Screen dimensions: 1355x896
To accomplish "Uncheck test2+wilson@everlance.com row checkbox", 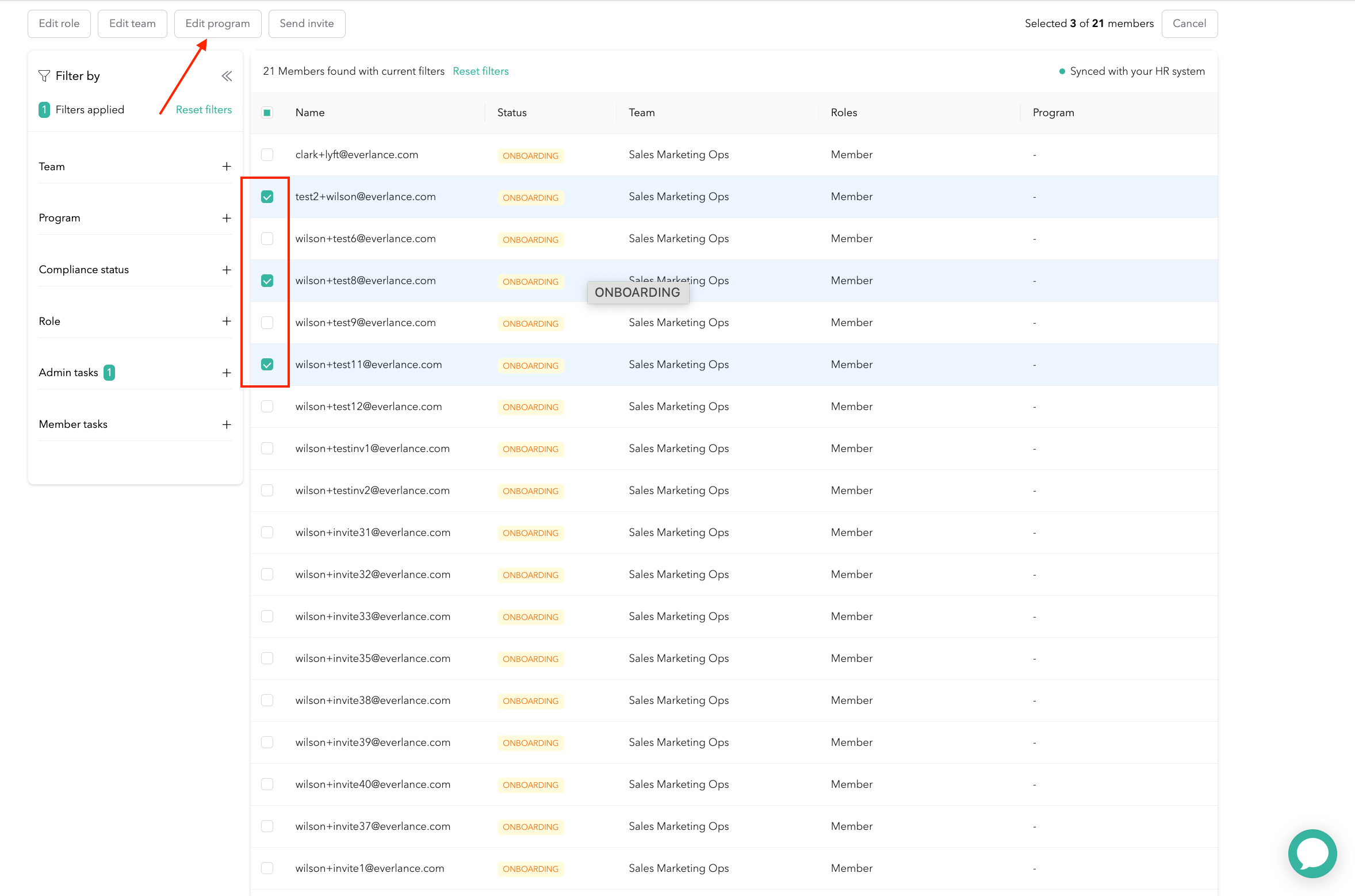I will coord(267,197).
